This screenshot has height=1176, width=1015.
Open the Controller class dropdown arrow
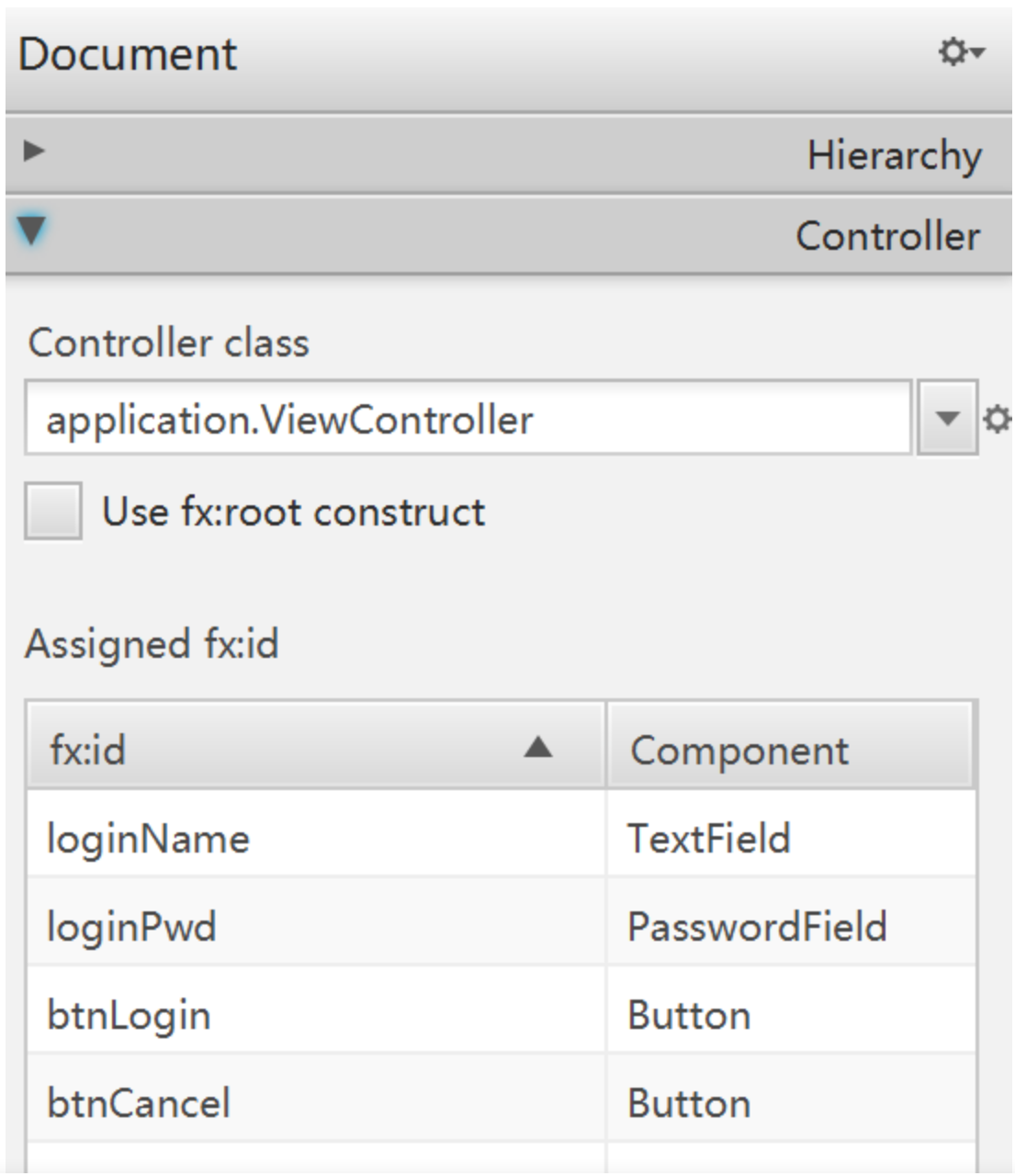[946, 419]
